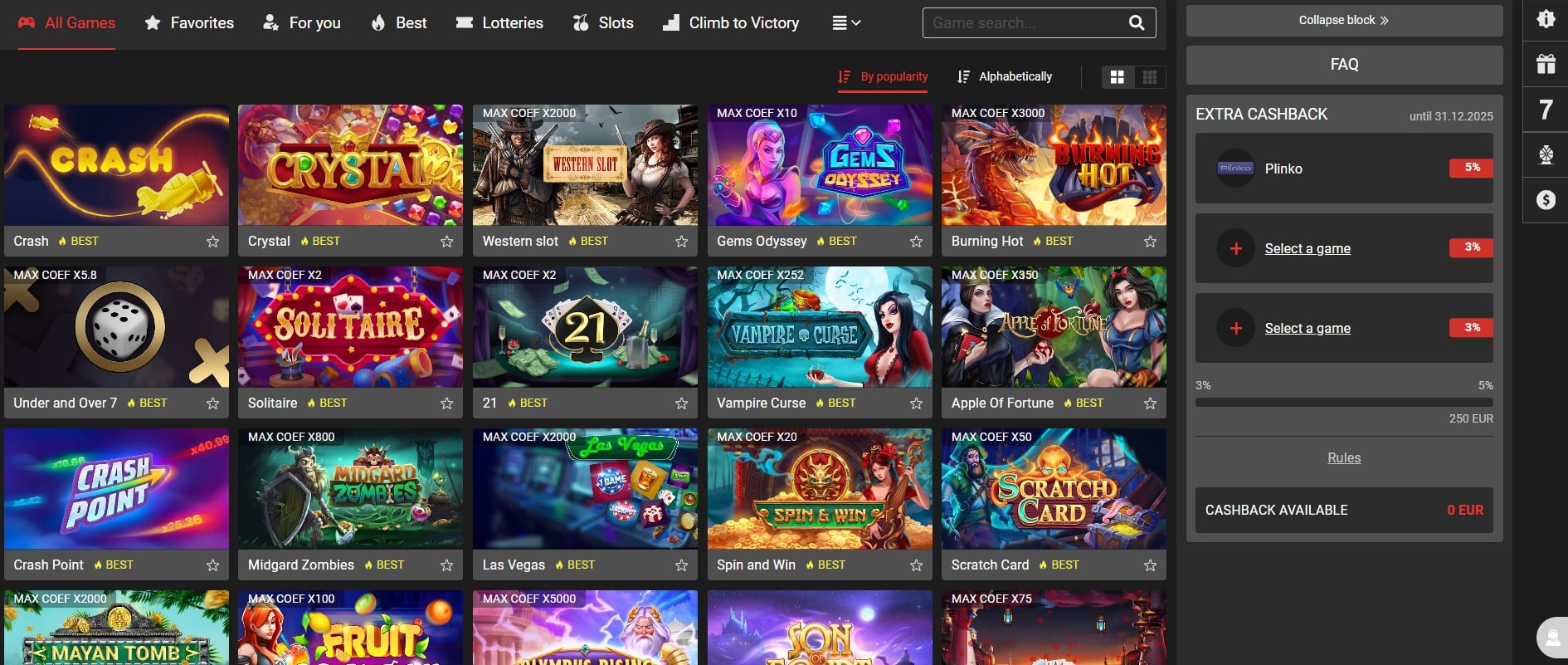Screen dimensions: 1568x665
Task: Open the gift box sidebar icon
Action: pos(1546,64)
